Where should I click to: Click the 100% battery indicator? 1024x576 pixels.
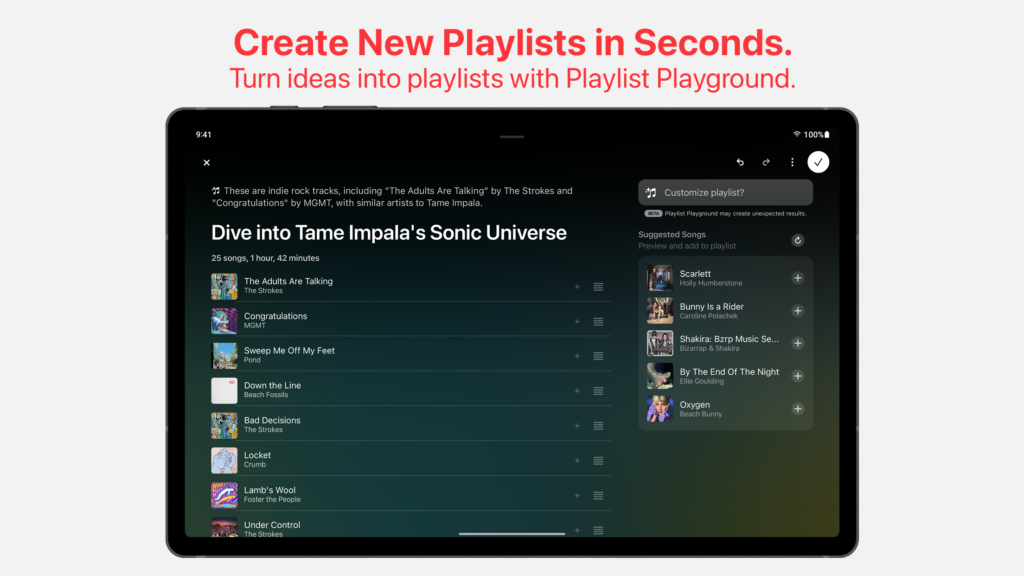pyautogui.click(x=816, y=135)
